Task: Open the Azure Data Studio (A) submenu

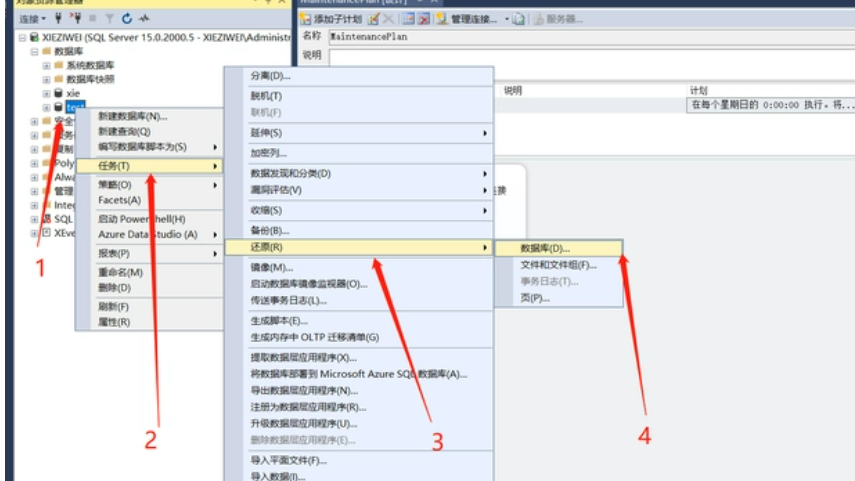Action: point(149,235)
